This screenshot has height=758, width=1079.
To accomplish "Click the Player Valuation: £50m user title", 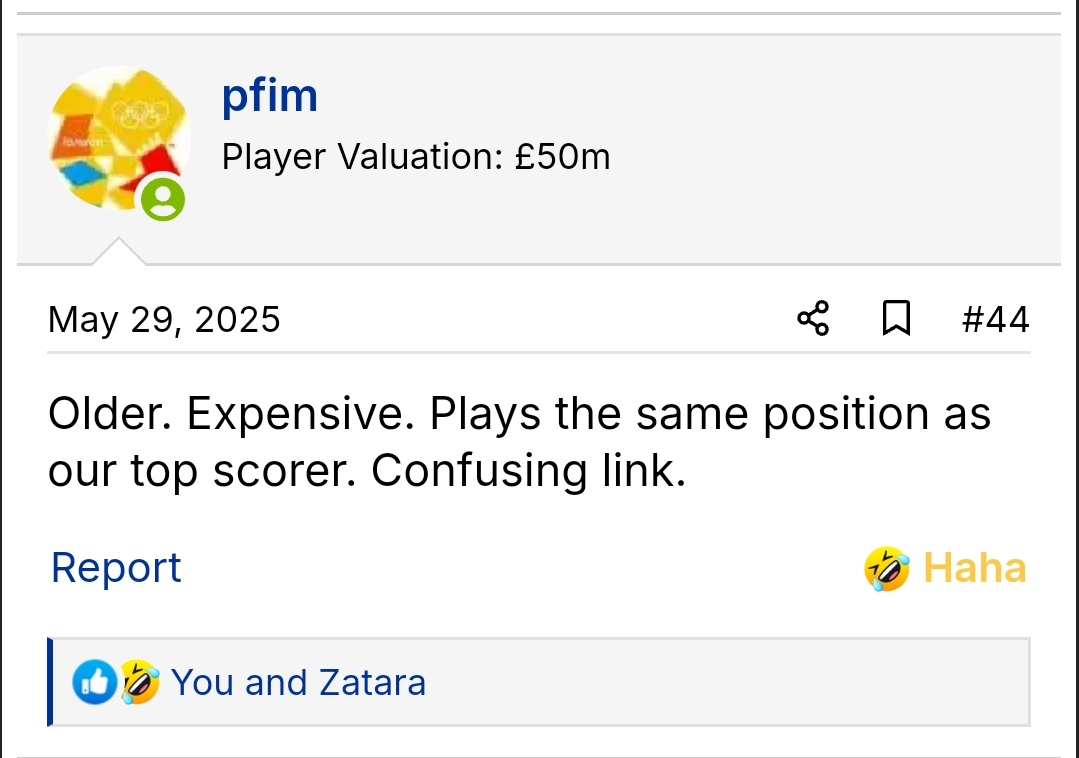I will coord(415,157).
